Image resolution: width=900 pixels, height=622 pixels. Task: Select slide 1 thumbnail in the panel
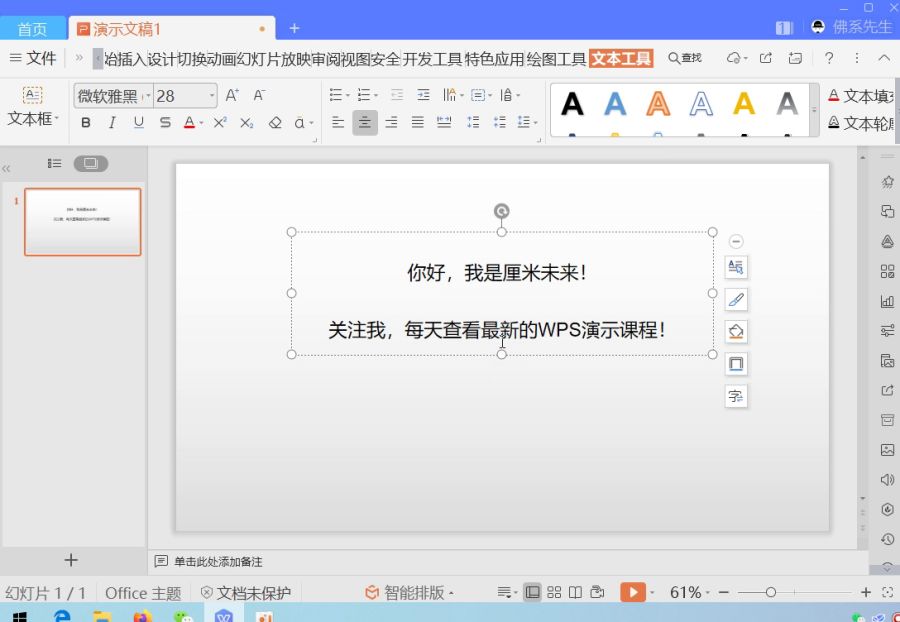83,222
